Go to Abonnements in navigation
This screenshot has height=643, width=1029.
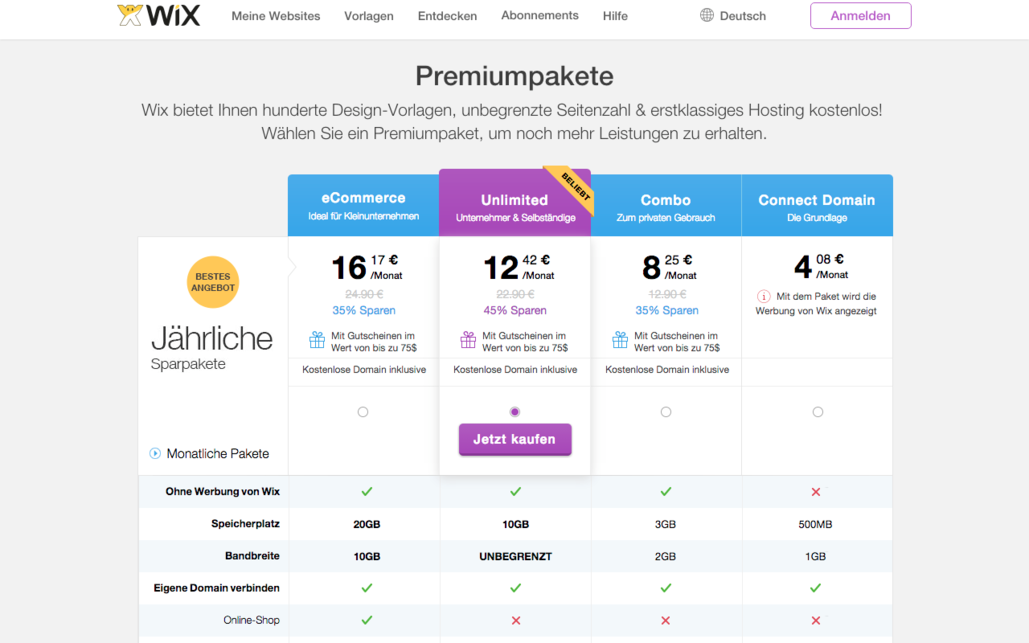point(540,15)
